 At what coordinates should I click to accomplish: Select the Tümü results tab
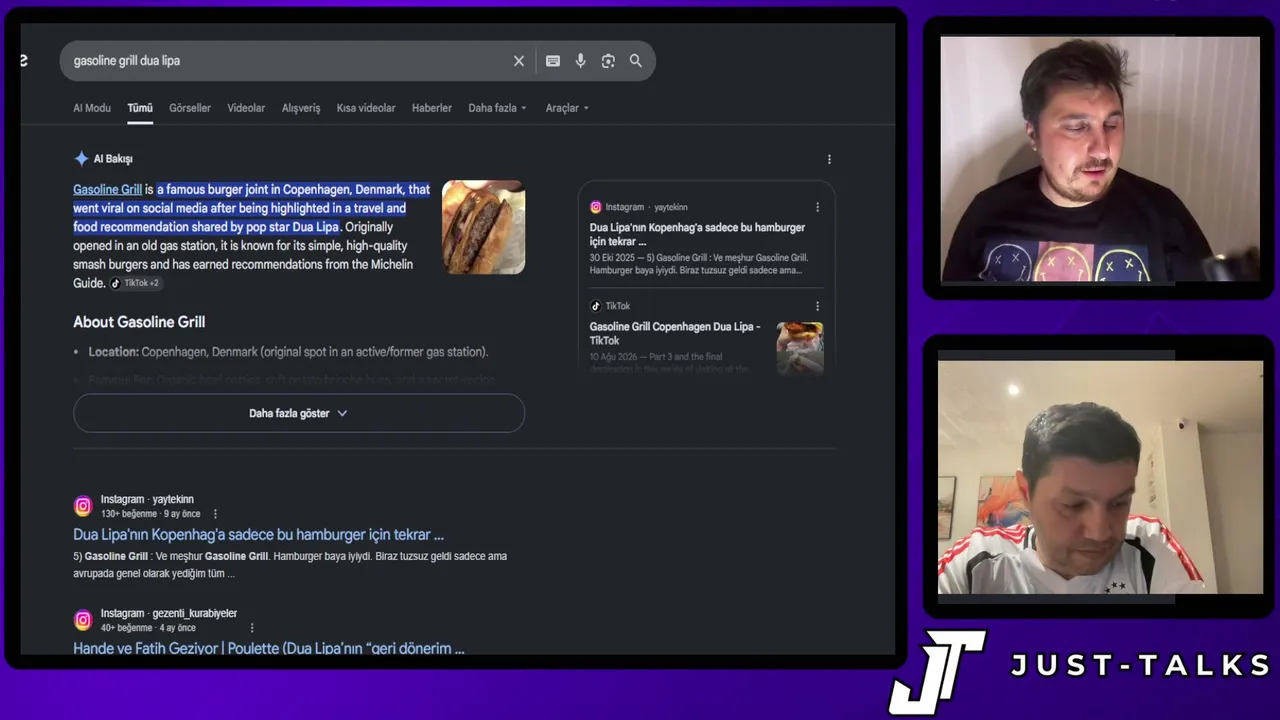(140, 108)
